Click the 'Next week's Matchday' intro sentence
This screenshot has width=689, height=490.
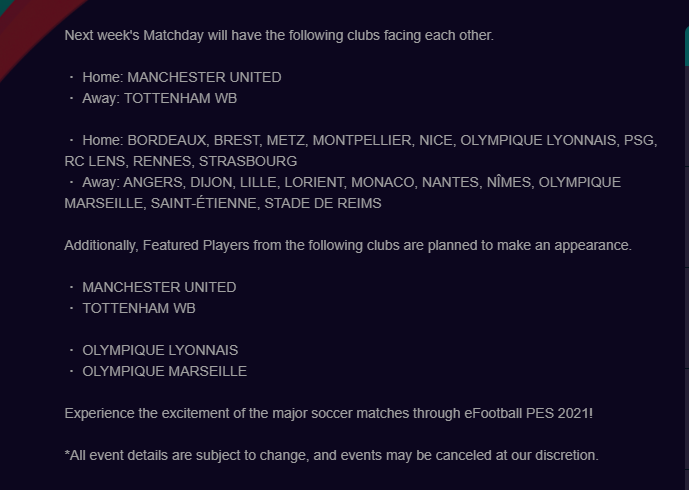[279, 35]
